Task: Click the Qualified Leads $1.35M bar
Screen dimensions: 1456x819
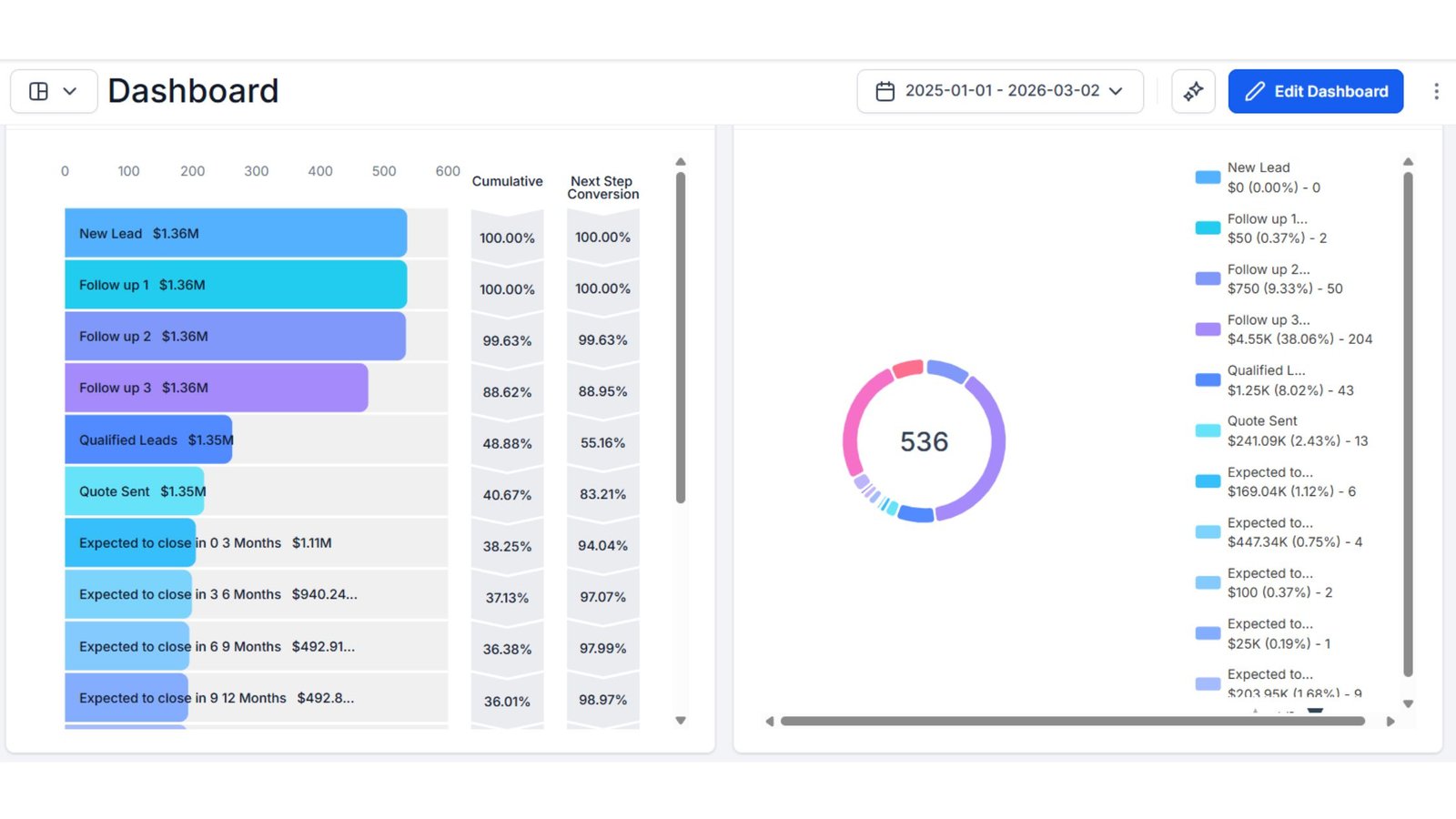Action: (148, 440)
